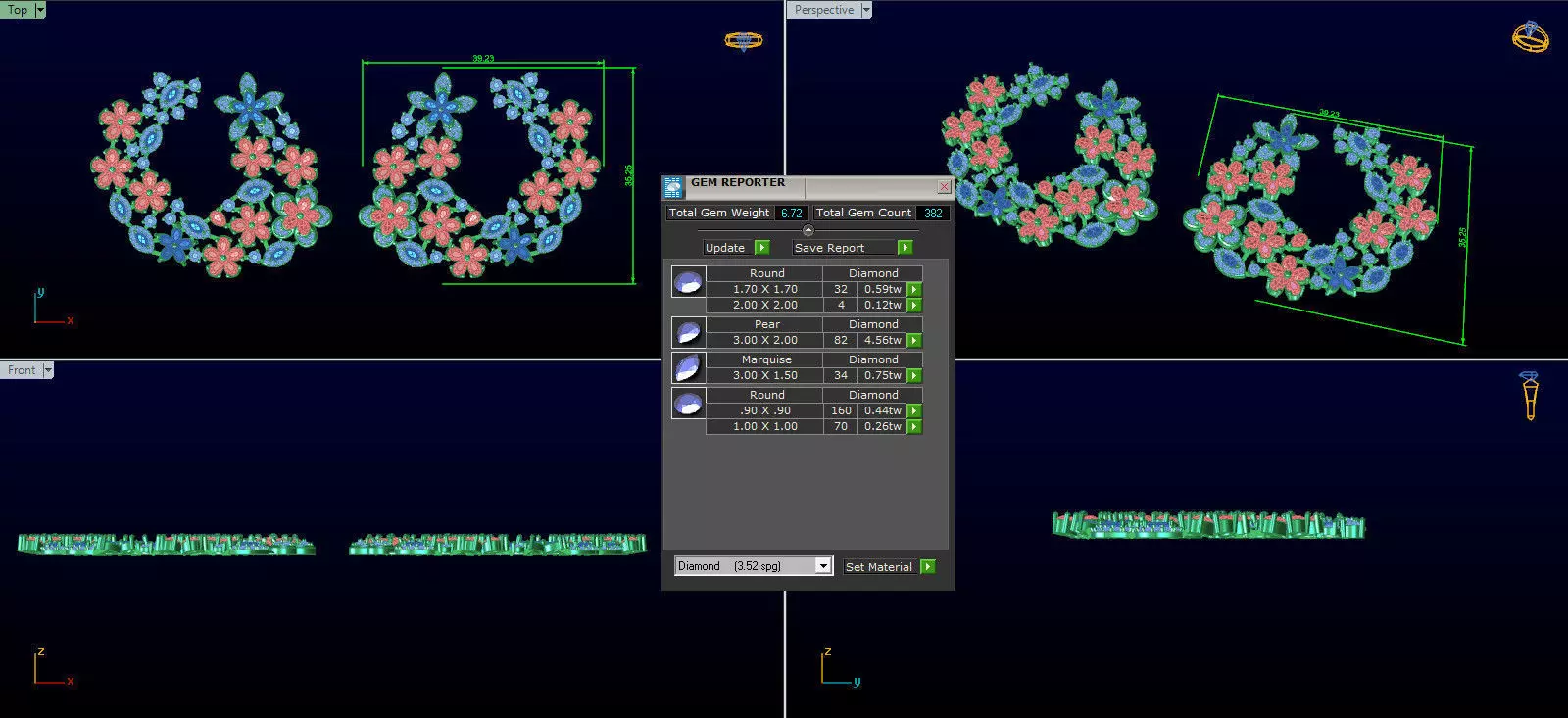Click the round gem icon beside .90 X .90
The width and height of the screenshot is (1568, 718).
click(688, 403)
